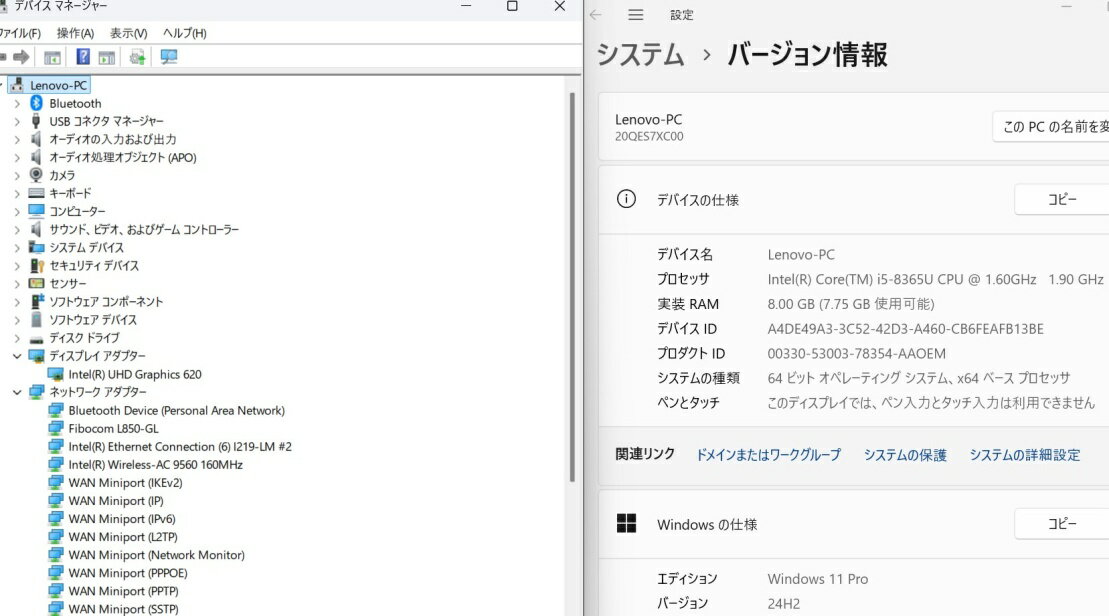Click the action pane toolbar icon
The width and height of the screenshot is (1109, 616).
coord(107,57)
